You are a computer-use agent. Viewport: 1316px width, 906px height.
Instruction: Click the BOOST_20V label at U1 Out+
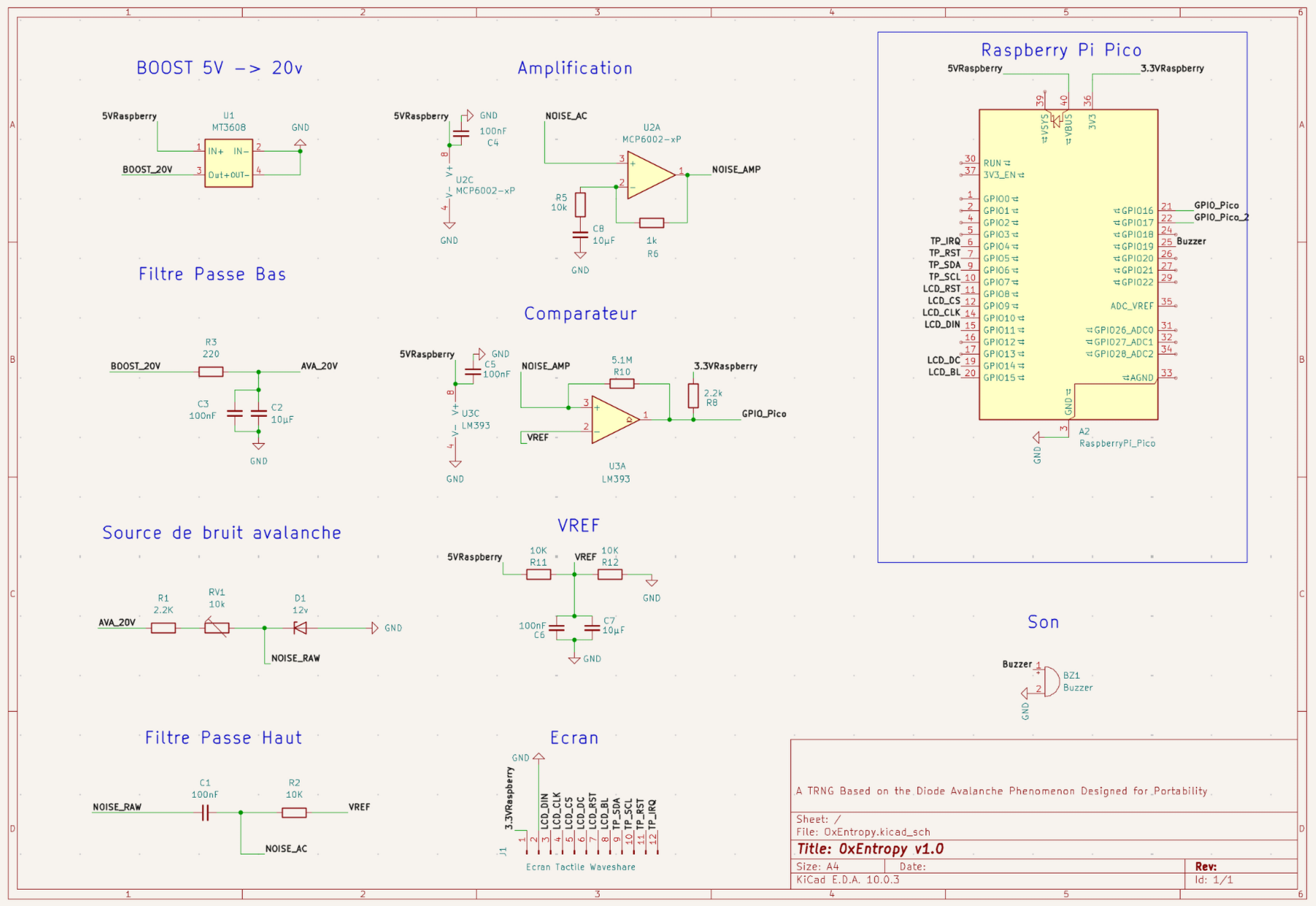[147, 170]
